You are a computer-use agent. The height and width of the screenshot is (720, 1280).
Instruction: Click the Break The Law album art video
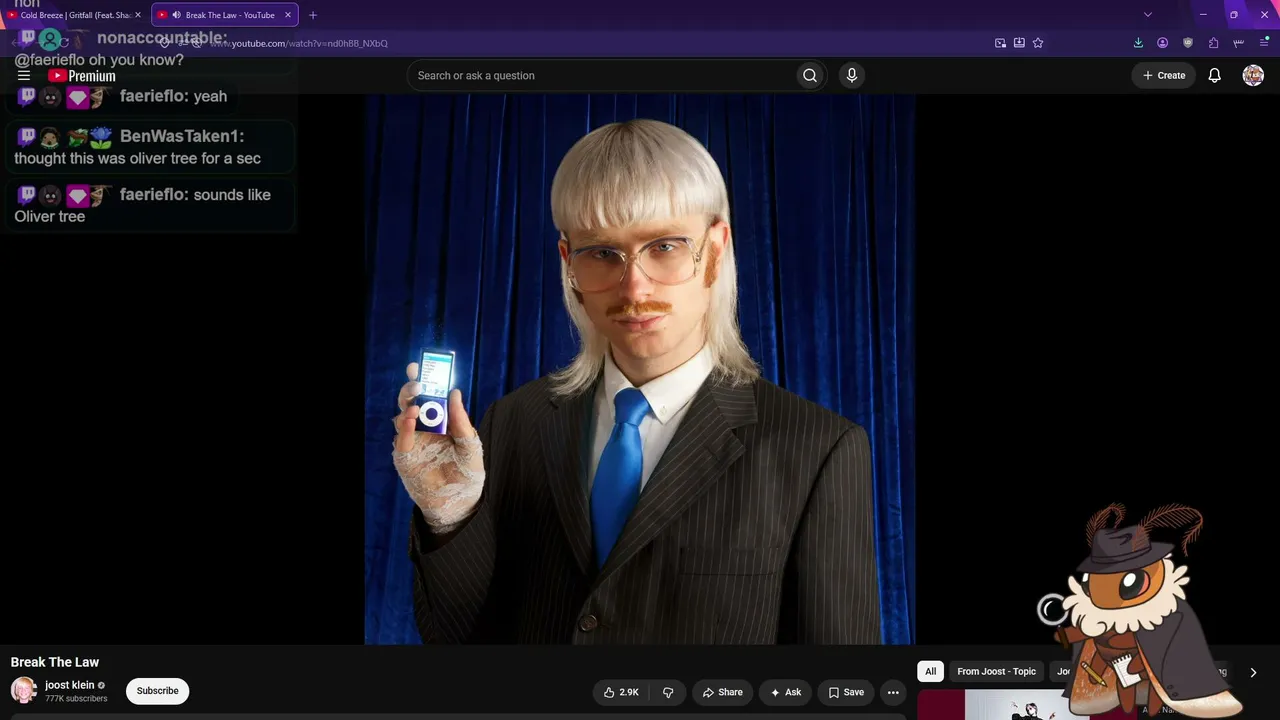640,370
